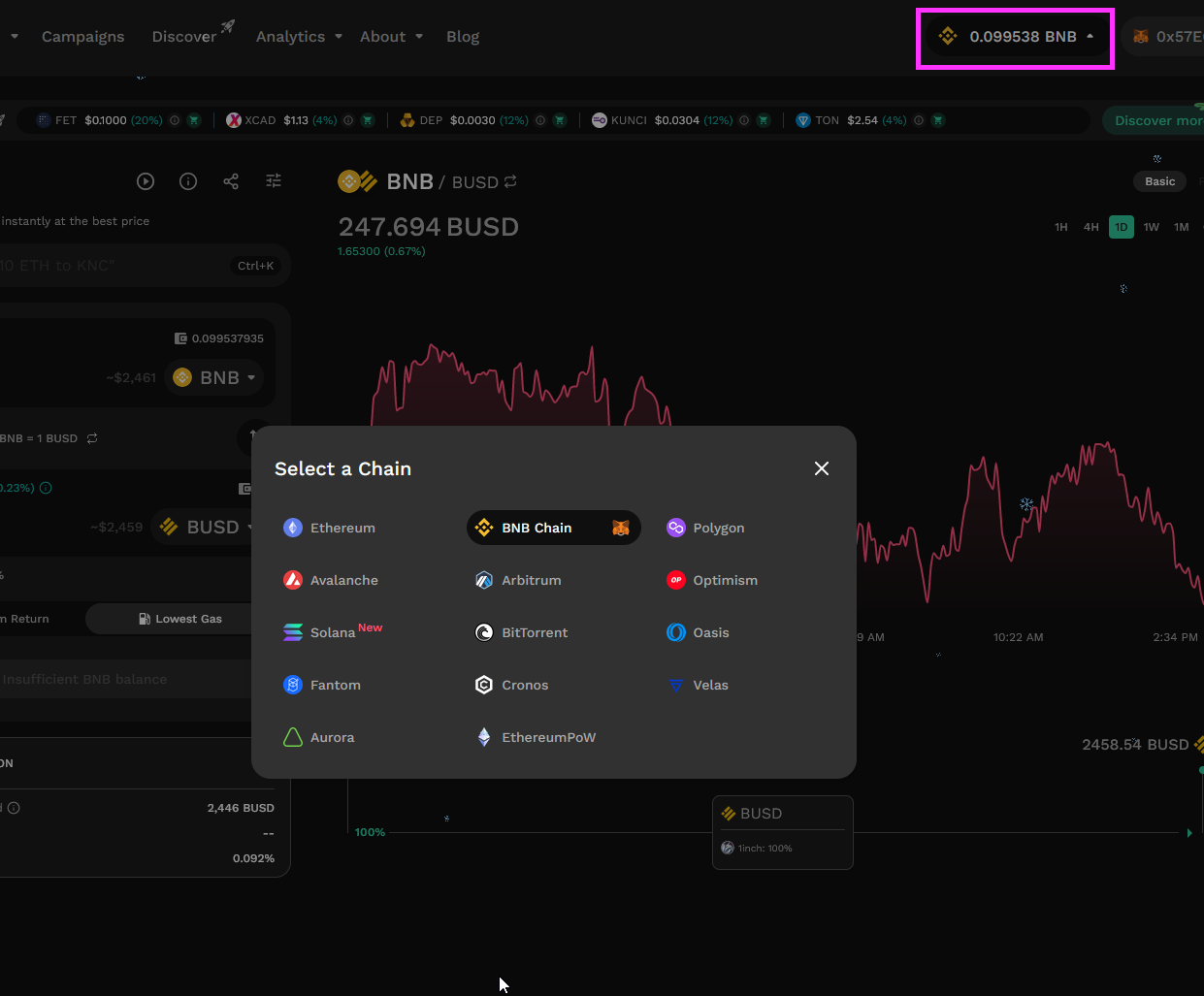Expand the Analytics menu
Viewport: 1204px width, 996px height.
(x=299, y=37)
